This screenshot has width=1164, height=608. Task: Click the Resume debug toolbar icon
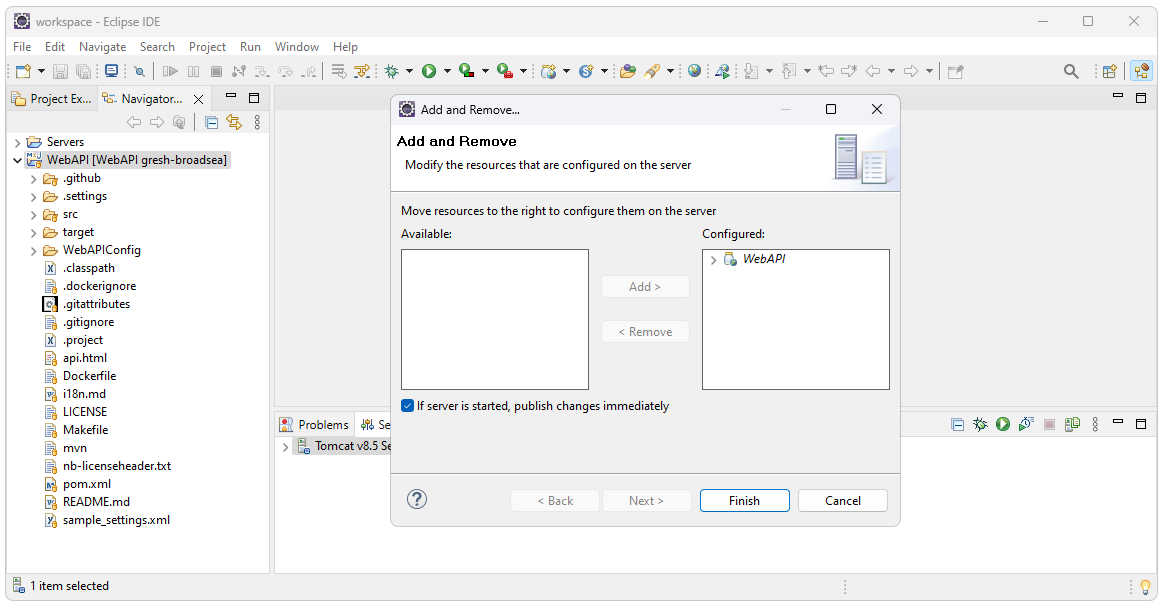point(170,71)
